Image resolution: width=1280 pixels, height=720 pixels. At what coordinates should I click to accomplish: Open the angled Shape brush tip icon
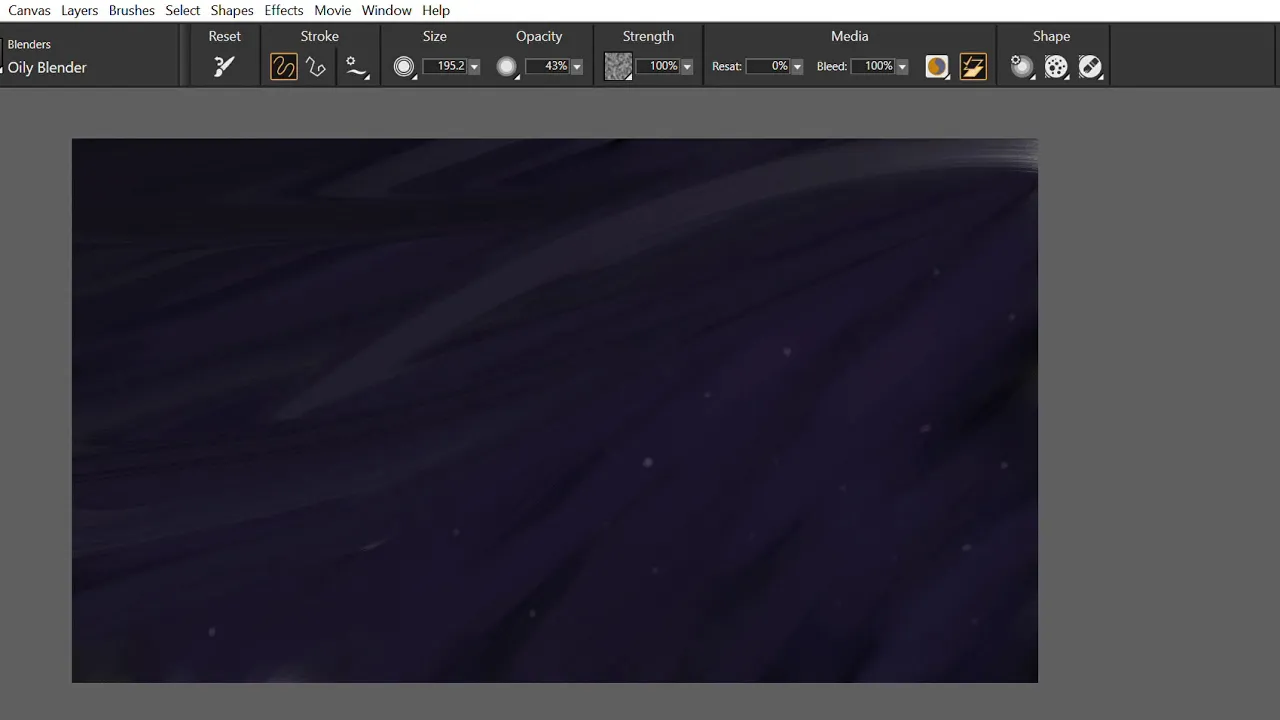pos(1090,67)
